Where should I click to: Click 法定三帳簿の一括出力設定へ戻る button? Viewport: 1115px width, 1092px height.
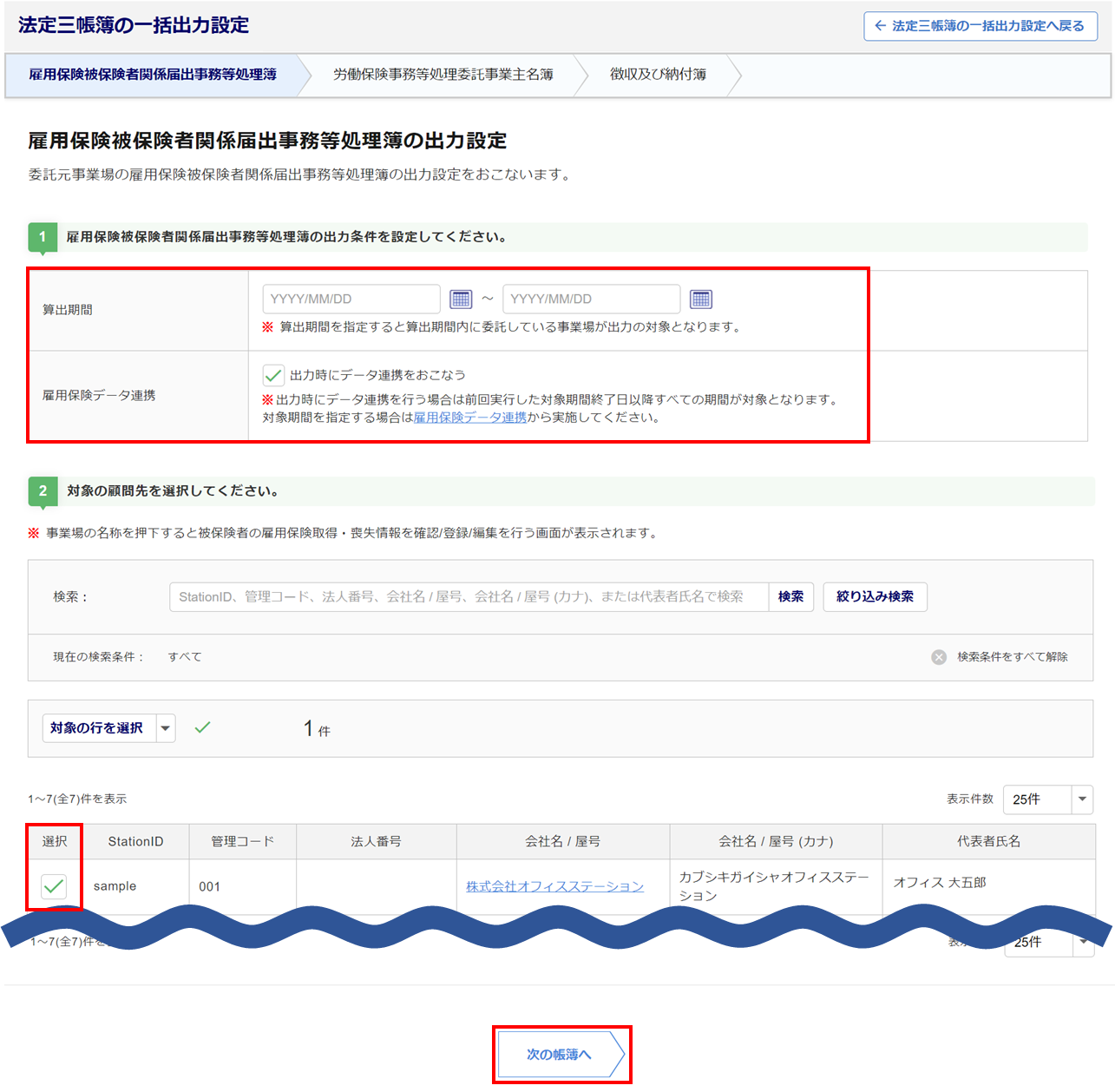coord(981,26)
